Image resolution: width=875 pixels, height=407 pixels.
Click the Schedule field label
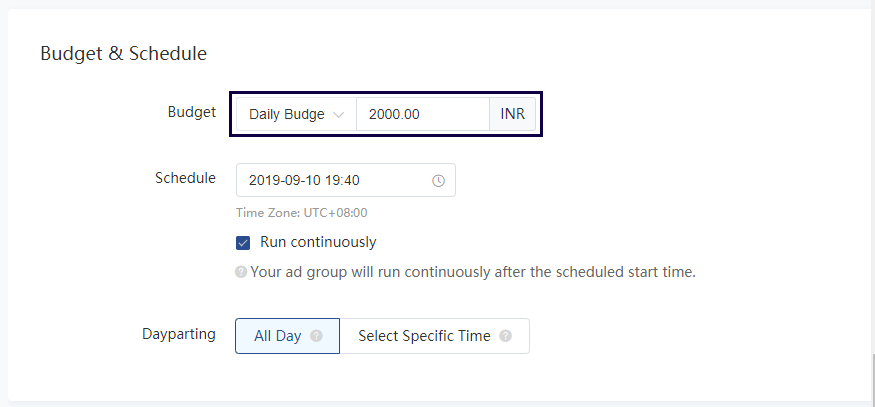coord(185,178)
